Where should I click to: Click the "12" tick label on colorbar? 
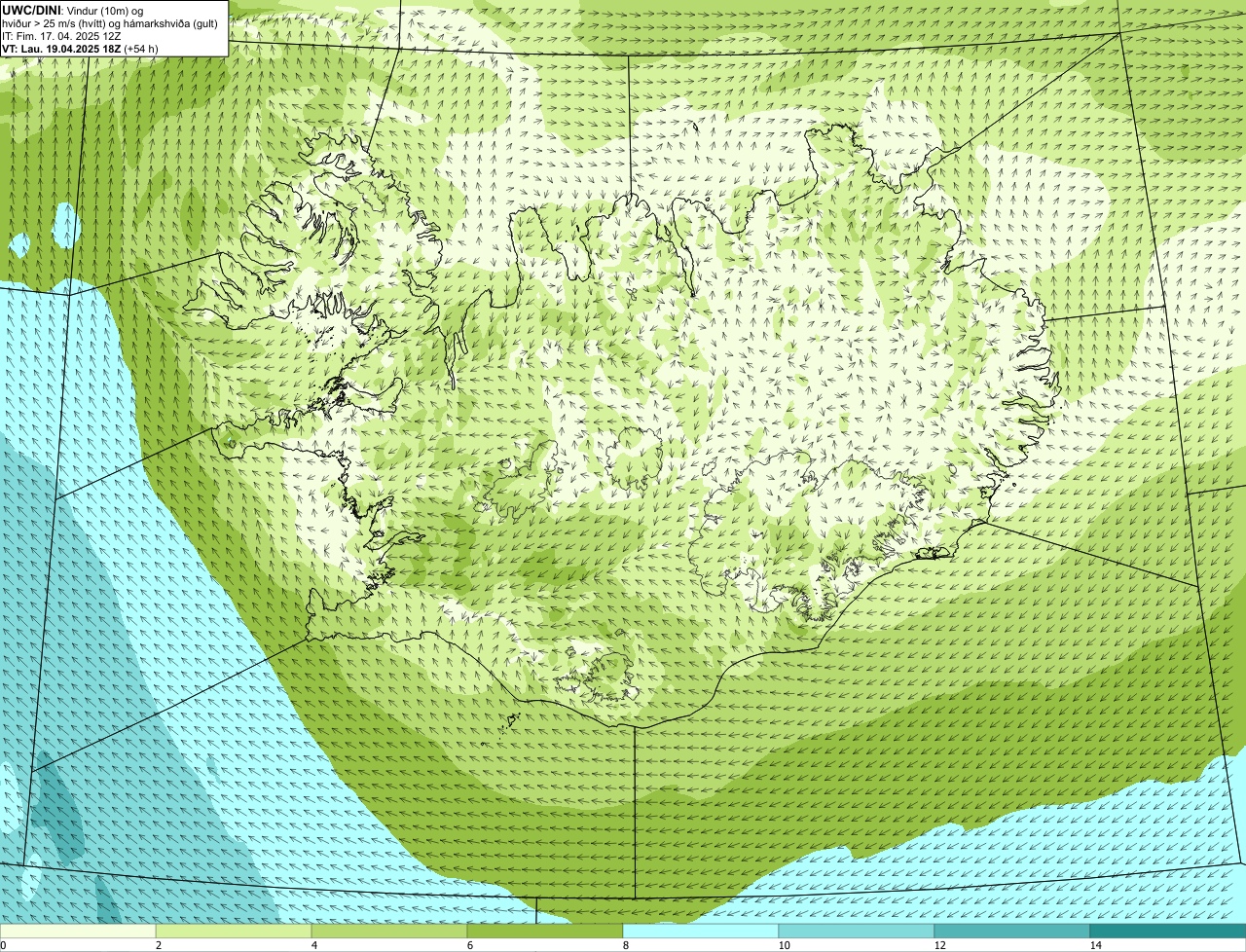click(939, 945)
